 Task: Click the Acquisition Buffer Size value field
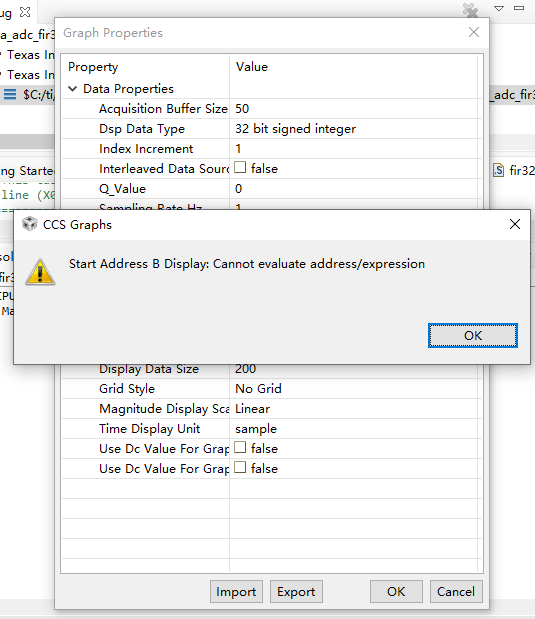click(355, 109)
